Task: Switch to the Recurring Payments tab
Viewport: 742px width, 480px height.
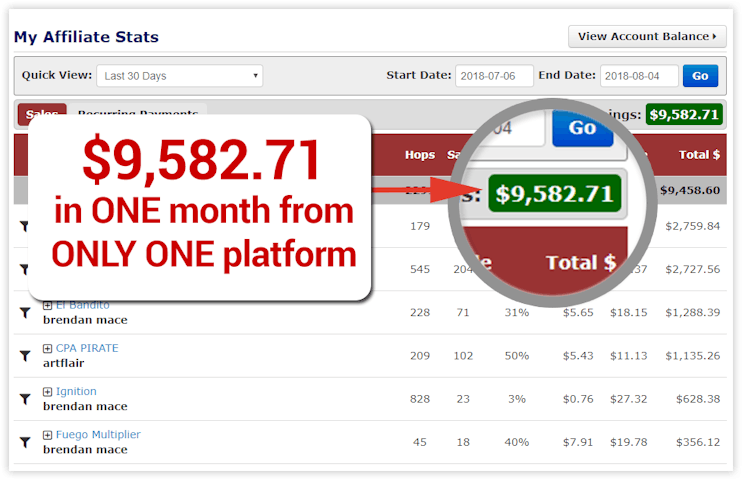Action: pyautogui.click(x=138, y=109)
